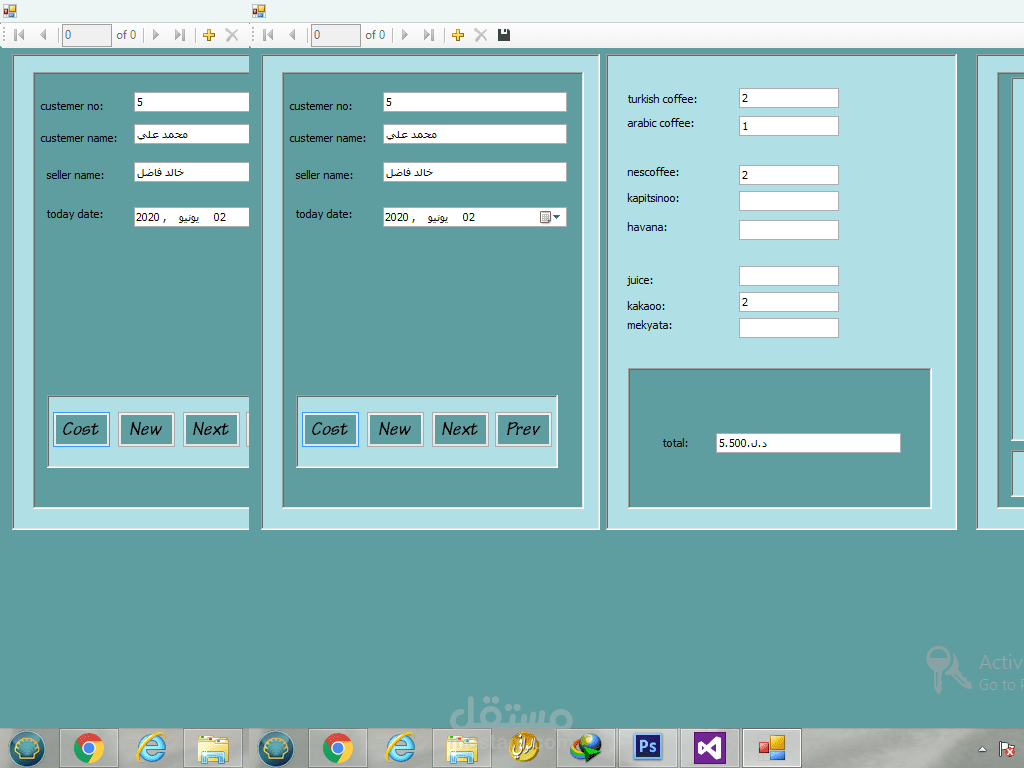Click Move first icon in left cut-off form's navigator
Screen dimensions: 1024x768
19,35
